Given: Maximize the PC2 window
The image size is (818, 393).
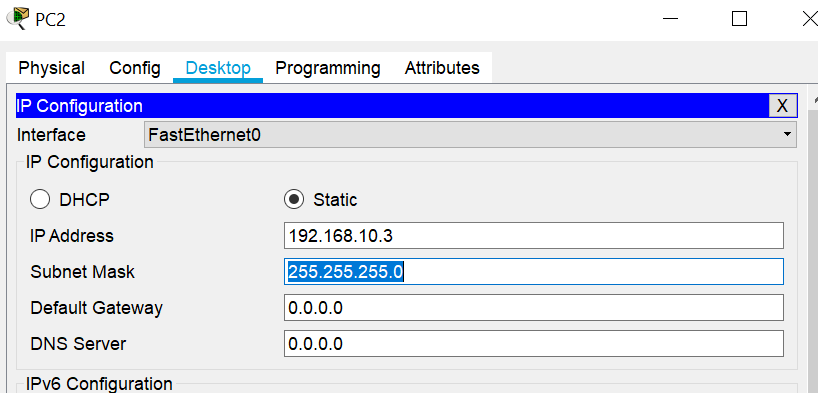Looking at the screenshot, I should coord(739,19).
